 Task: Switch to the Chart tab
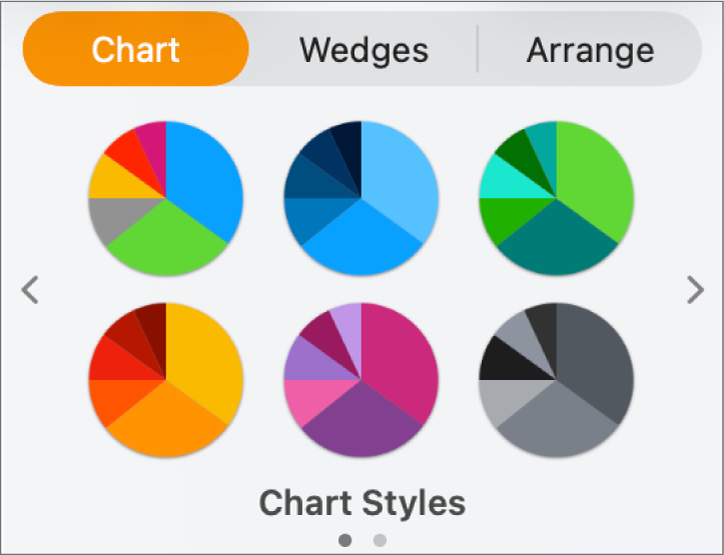pyautogui.click(x=136, y=49)
